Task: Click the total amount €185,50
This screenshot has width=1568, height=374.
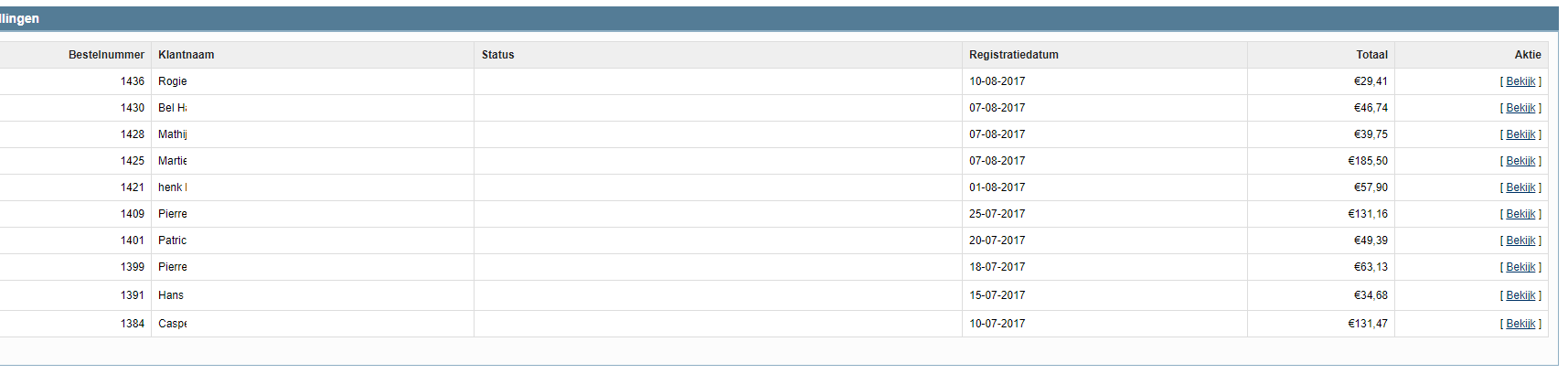Action: point(1368,161)
